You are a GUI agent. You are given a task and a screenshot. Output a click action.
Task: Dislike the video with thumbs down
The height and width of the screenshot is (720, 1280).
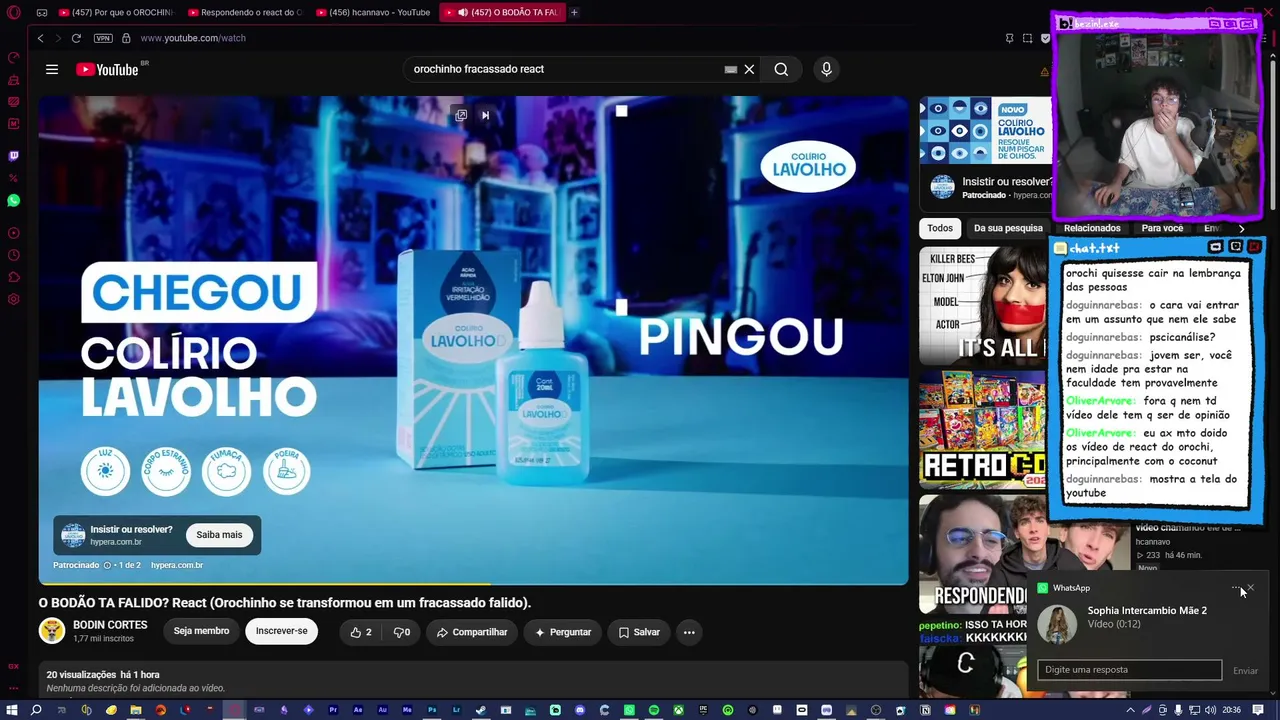[402, 632]
